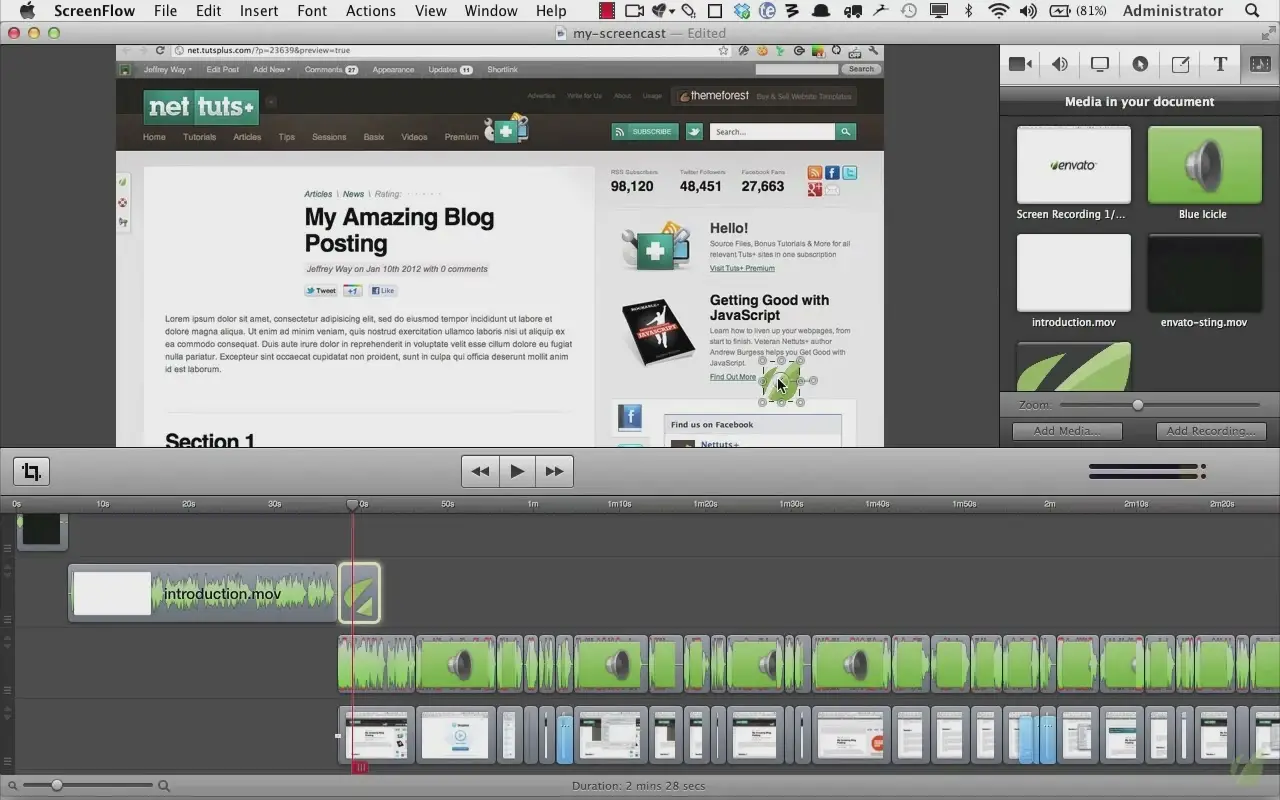This screenshot has height=800, width=1280.
Task: Open the View menu
Action: pyautogui.click(x=431, y=11)
